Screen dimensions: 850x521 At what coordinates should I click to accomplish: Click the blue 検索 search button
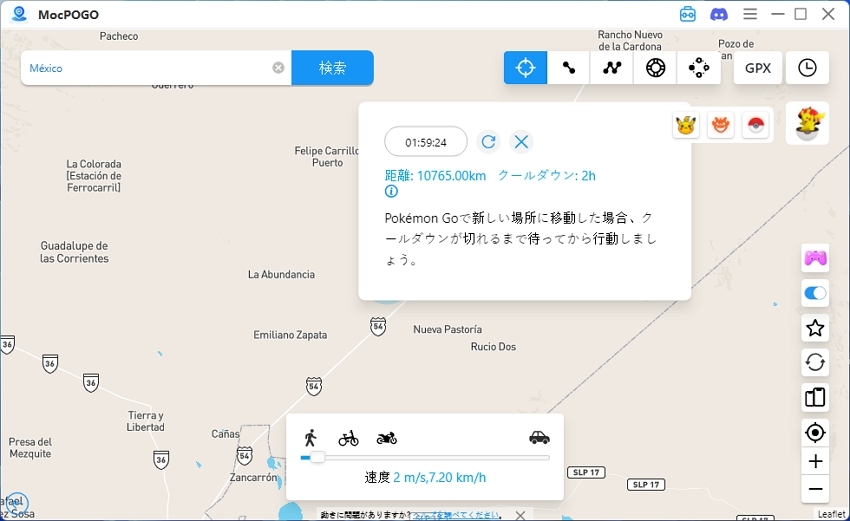[332, 68]
